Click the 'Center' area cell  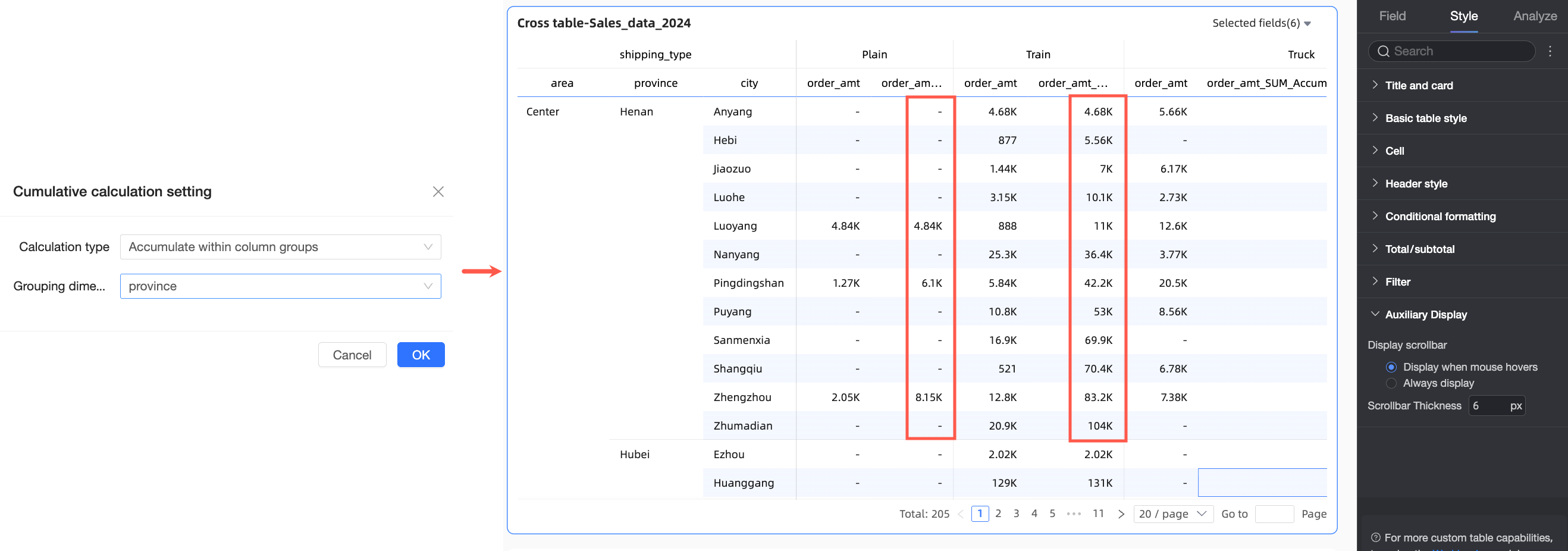tap(542, 111)
